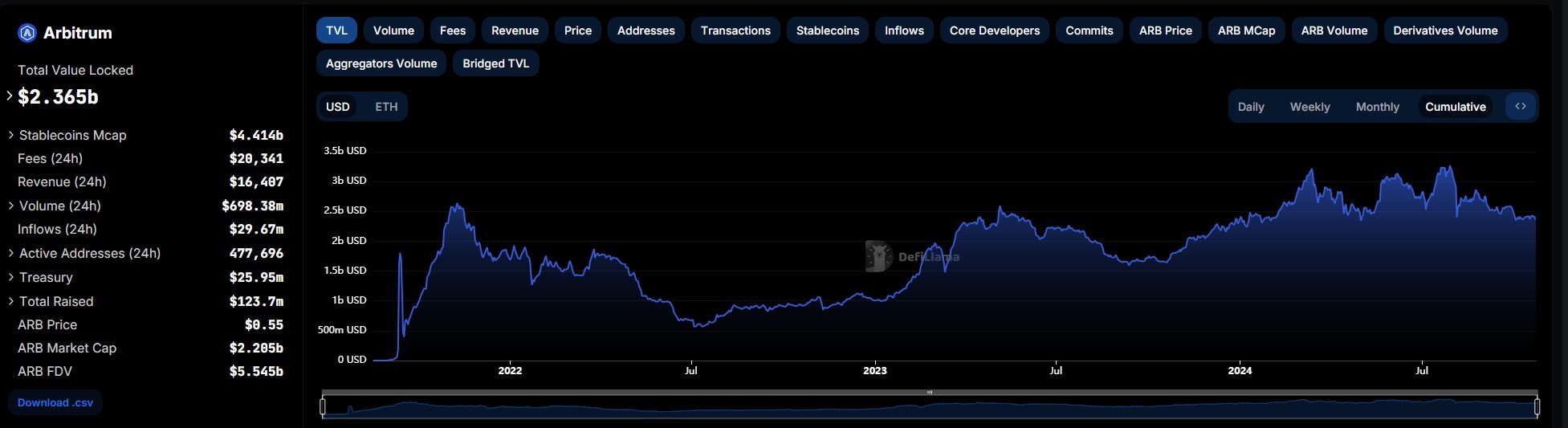Enable the ARB Volume metric
The width and height of the screenshot is (1568, 428).
pos(1334,31)
